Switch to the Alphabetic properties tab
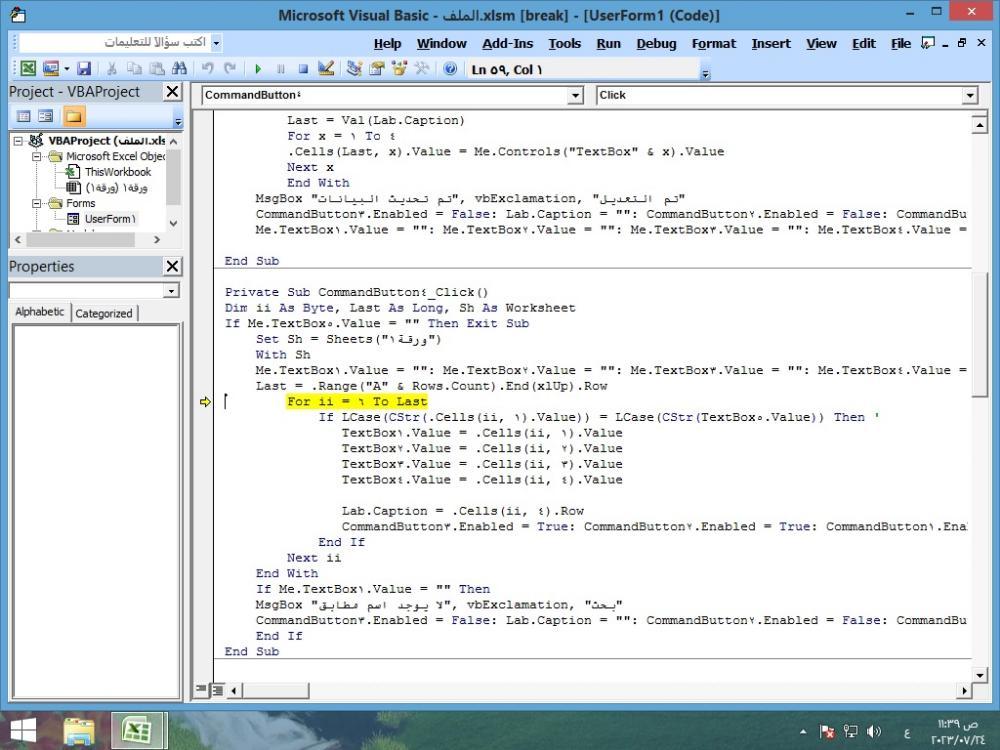The height and width of the screenshot is (750, 1000). (x=40, y=312)
